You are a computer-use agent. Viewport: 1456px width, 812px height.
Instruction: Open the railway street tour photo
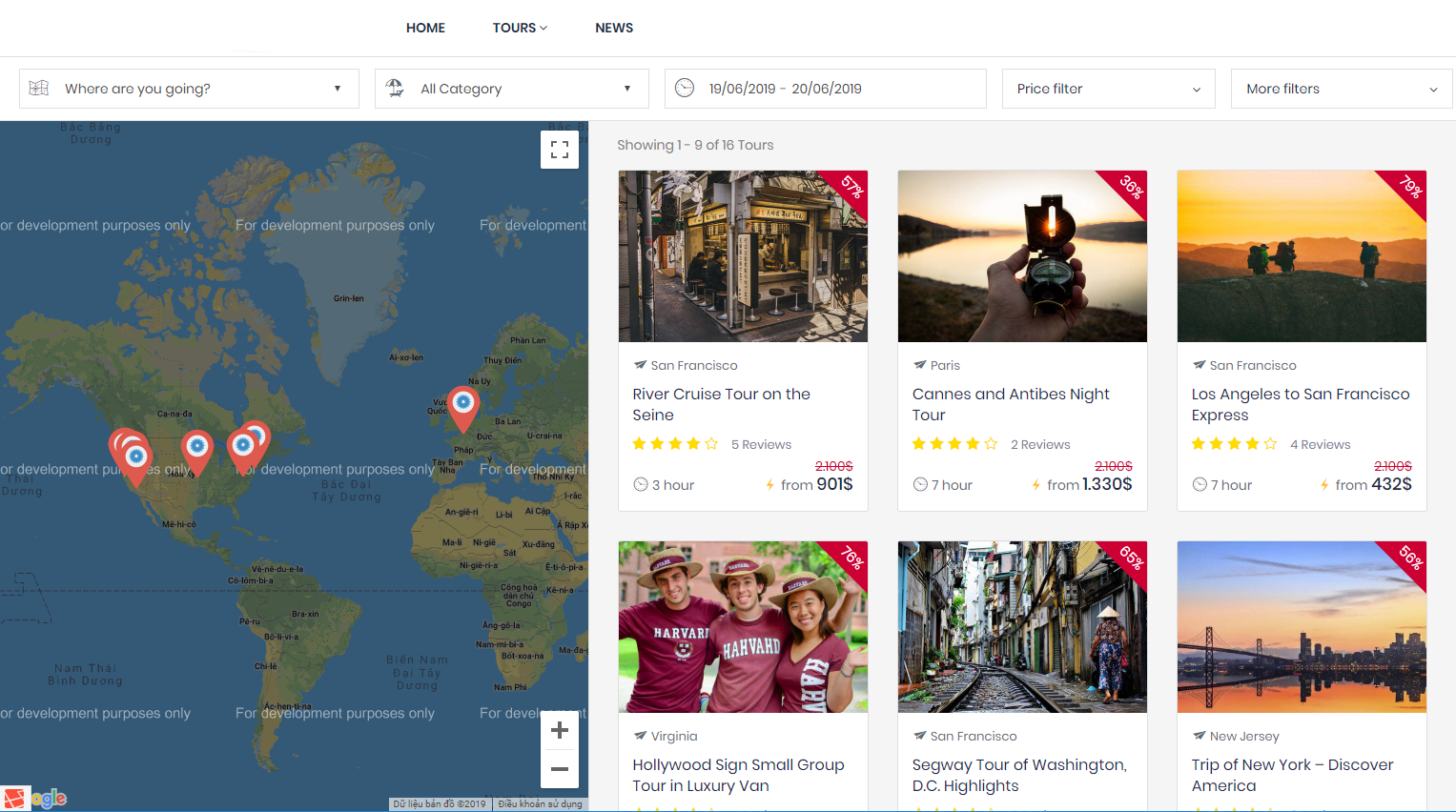(1022, 627)
